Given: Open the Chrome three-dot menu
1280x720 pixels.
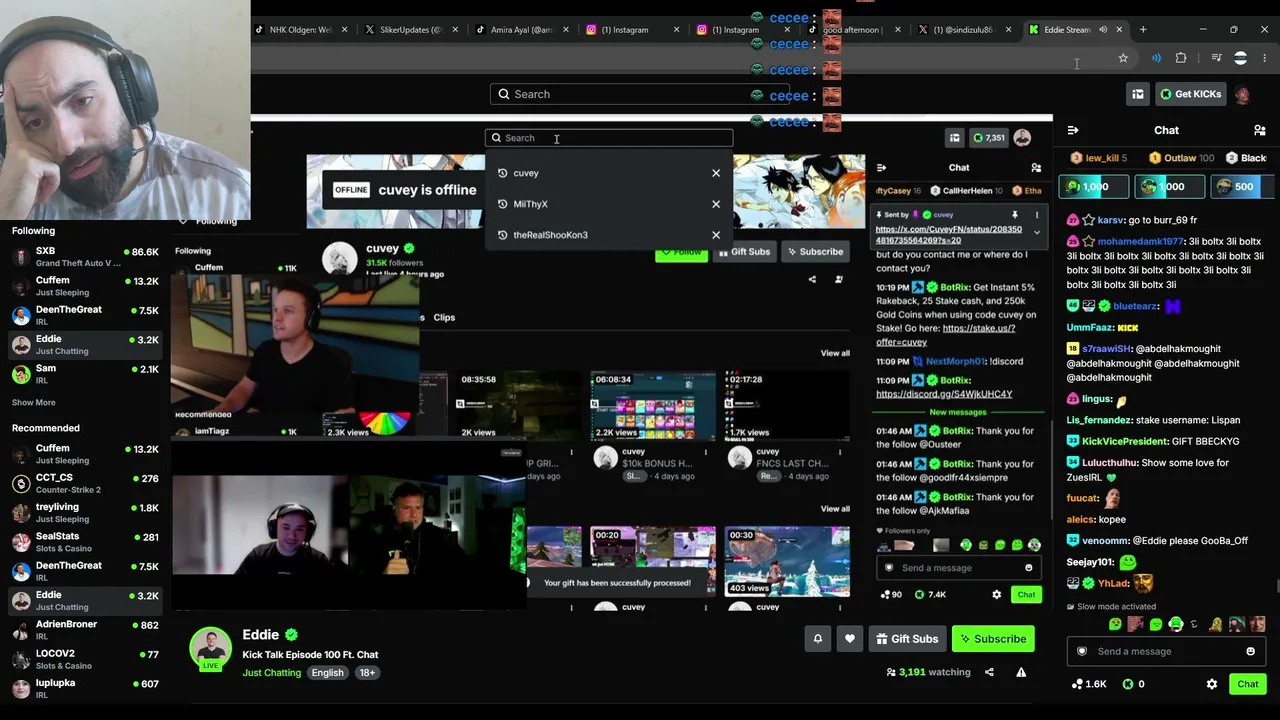Looking at the screenshot, I should pos(1267,58).
